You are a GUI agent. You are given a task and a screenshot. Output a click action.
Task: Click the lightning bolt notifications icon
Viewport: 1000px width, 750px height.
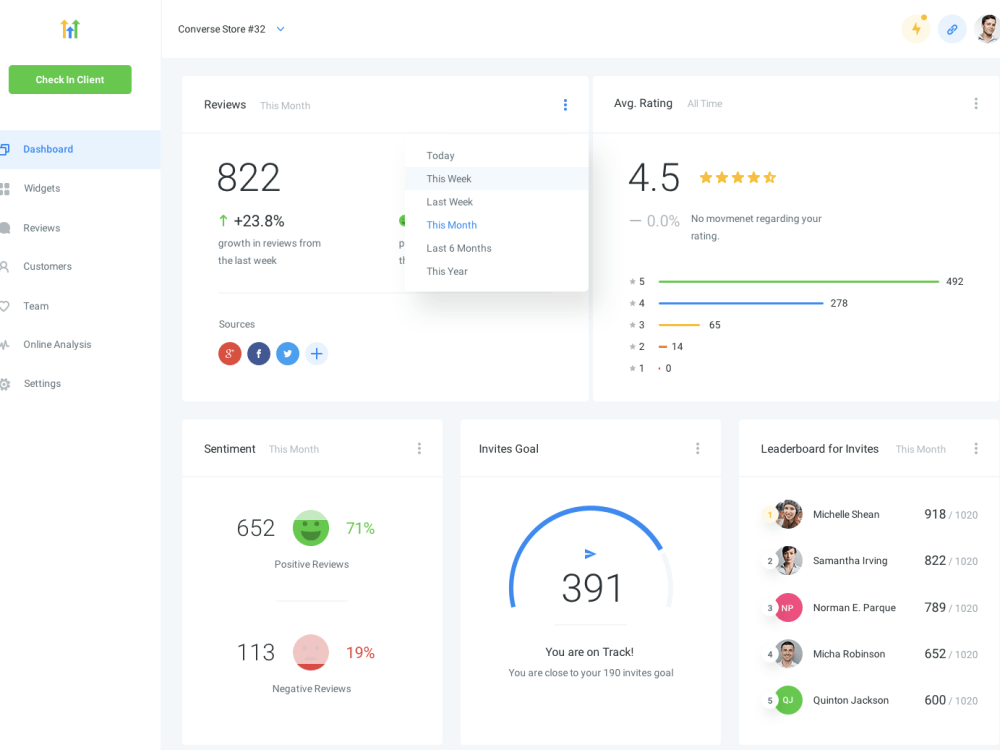coord(916,29)
